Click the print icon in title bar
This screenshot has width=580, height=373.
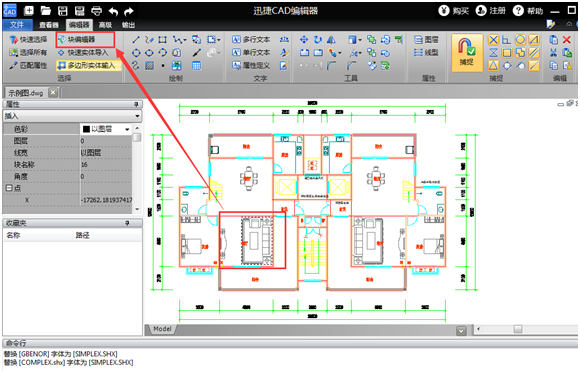(97, 11)
